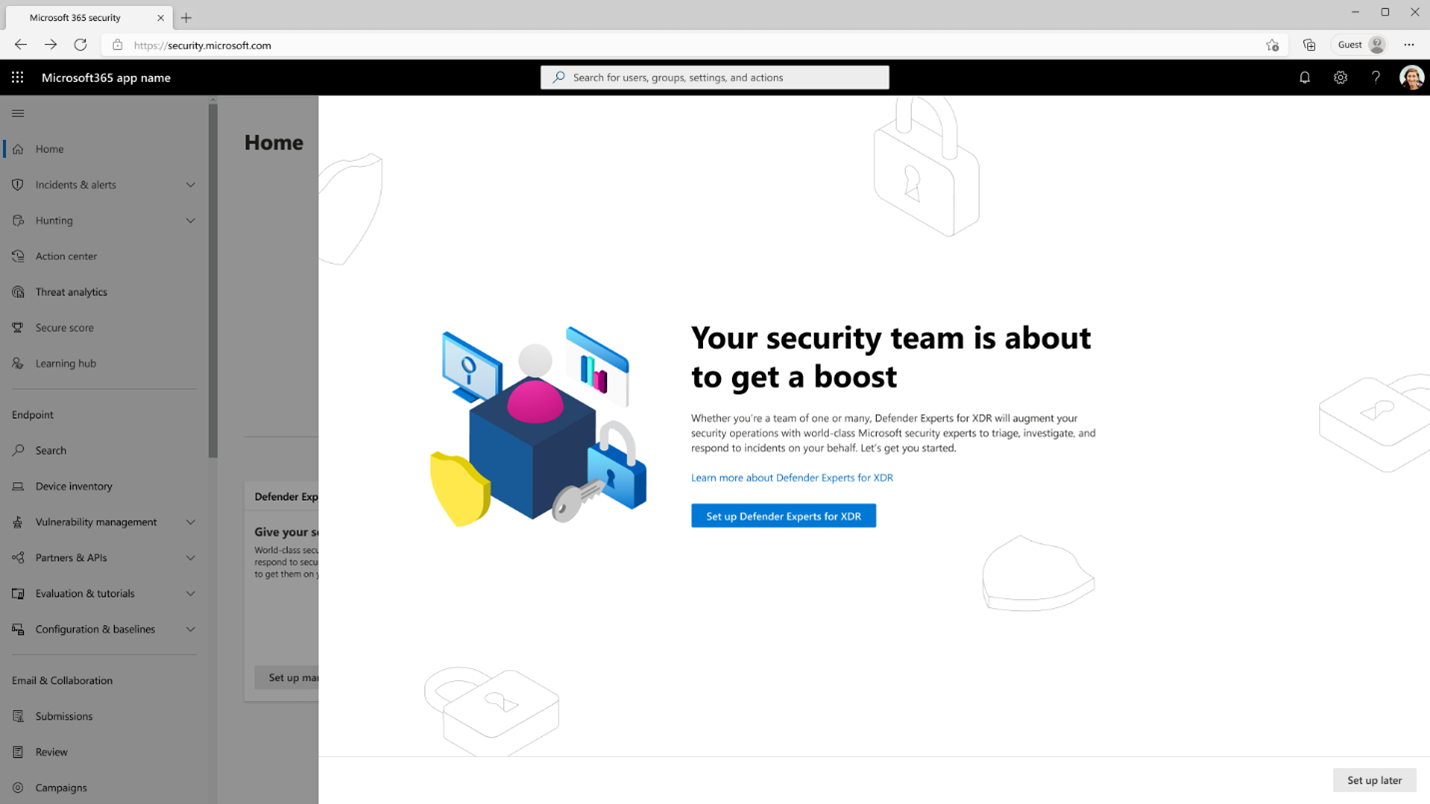Open Secure score from navigation

(64, 328)
